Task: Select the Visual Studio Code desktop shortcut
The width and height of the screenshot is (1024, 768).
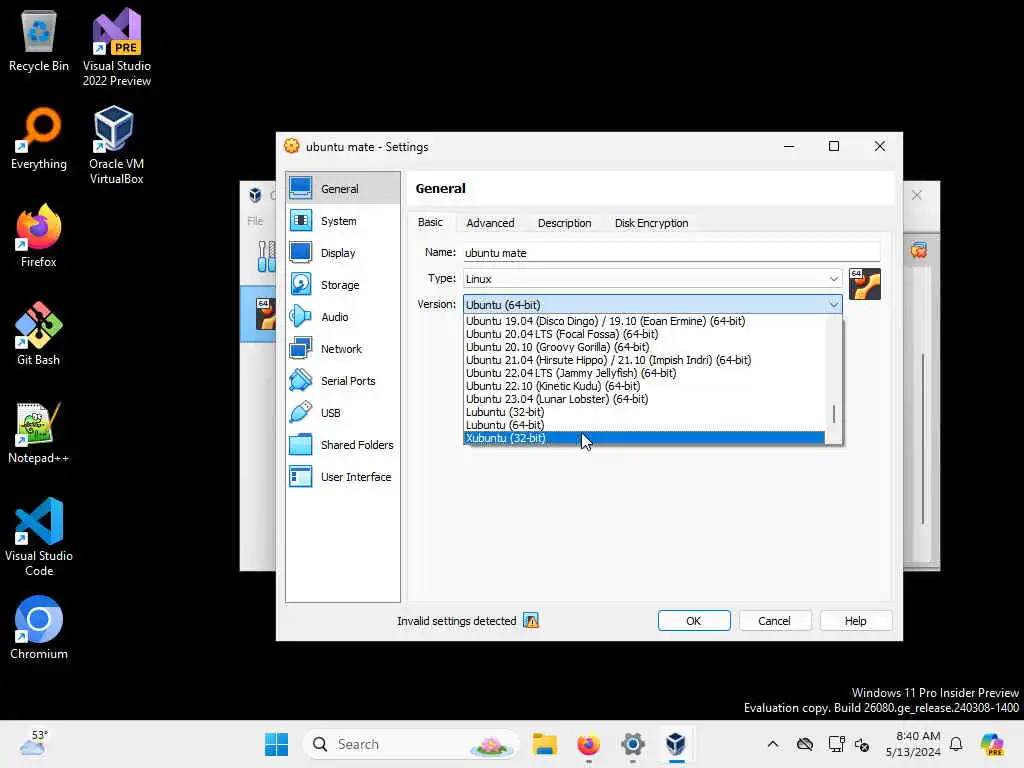Action: coord(39,537)
